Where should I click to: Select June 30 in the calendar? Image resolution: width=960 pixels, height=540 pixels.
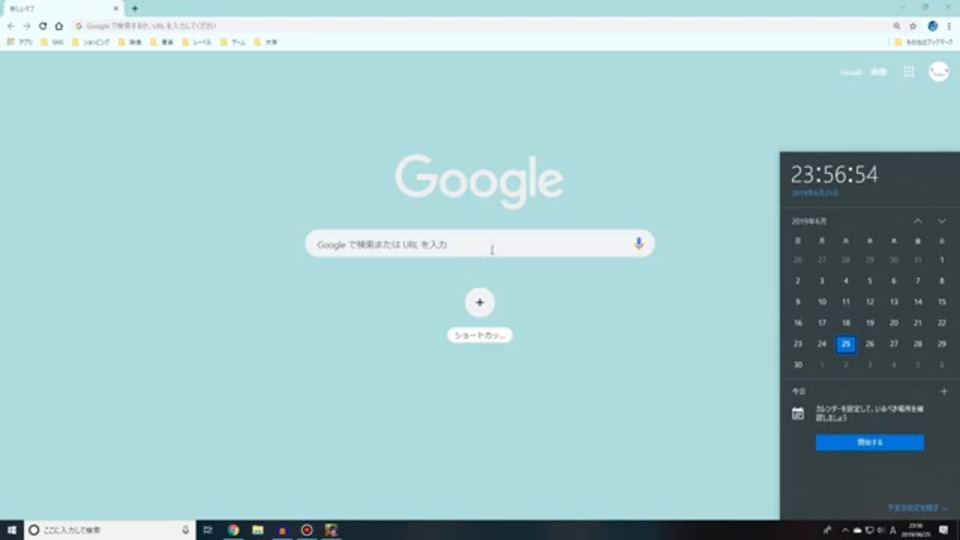point(798,365)
